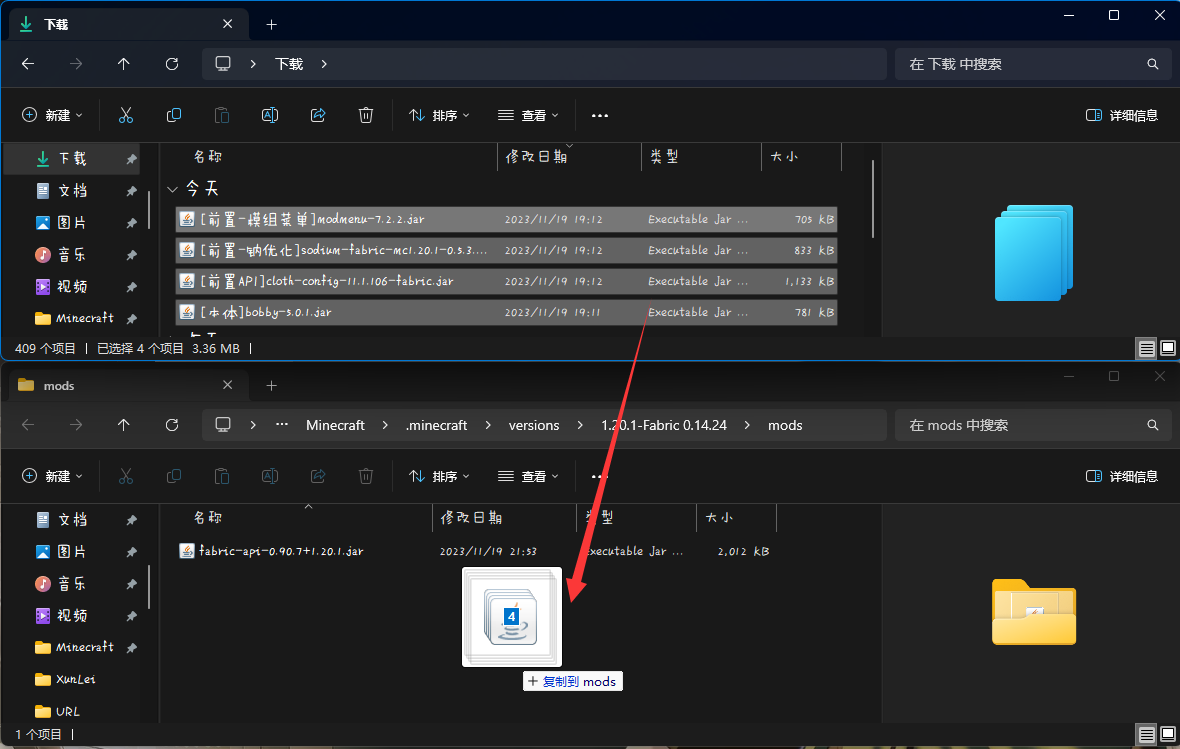Click the delete trash icon in top window
The width and height of the screenshot is (1180, 749).
(x=366, y=115)
